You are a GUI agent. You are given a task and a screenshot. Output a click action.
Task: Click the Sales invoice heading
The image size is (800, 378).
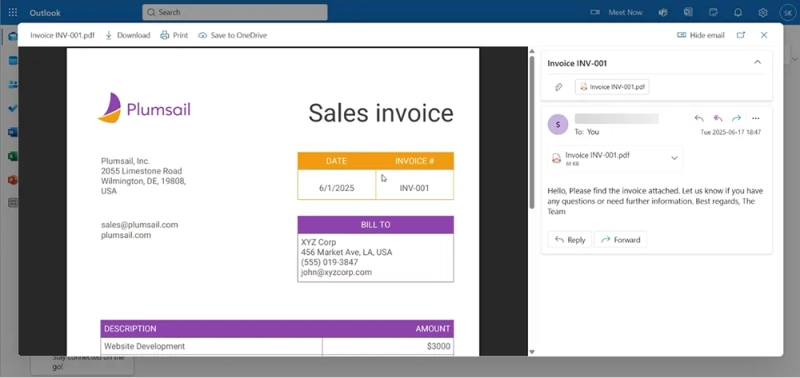coord(381,113)
